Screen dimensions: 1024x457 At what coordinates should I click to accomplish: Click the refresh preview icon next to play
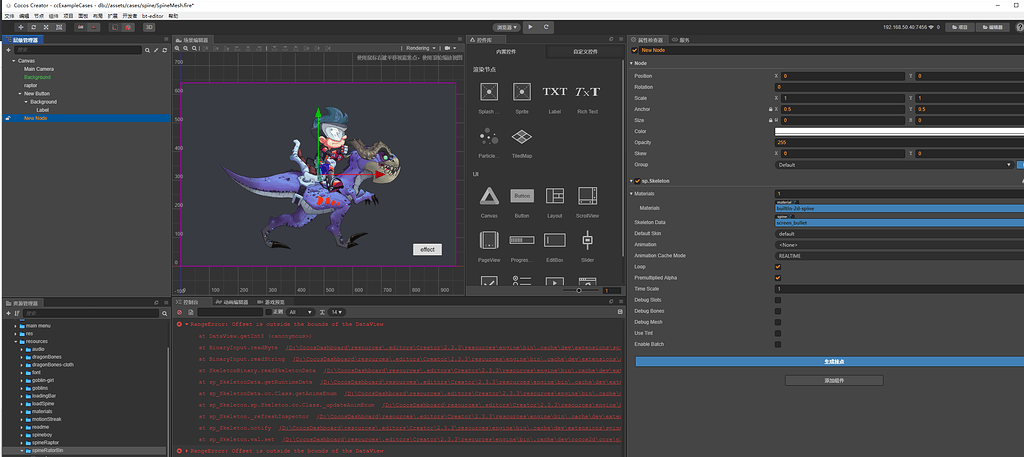coord(548,27)
